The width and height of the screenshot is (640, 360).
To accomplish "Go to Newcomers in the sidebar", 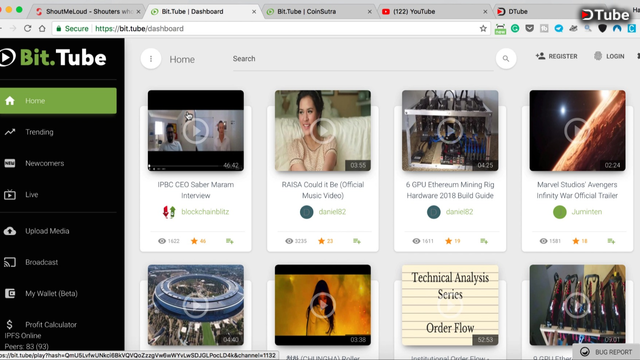I will (x=58, y=163).
